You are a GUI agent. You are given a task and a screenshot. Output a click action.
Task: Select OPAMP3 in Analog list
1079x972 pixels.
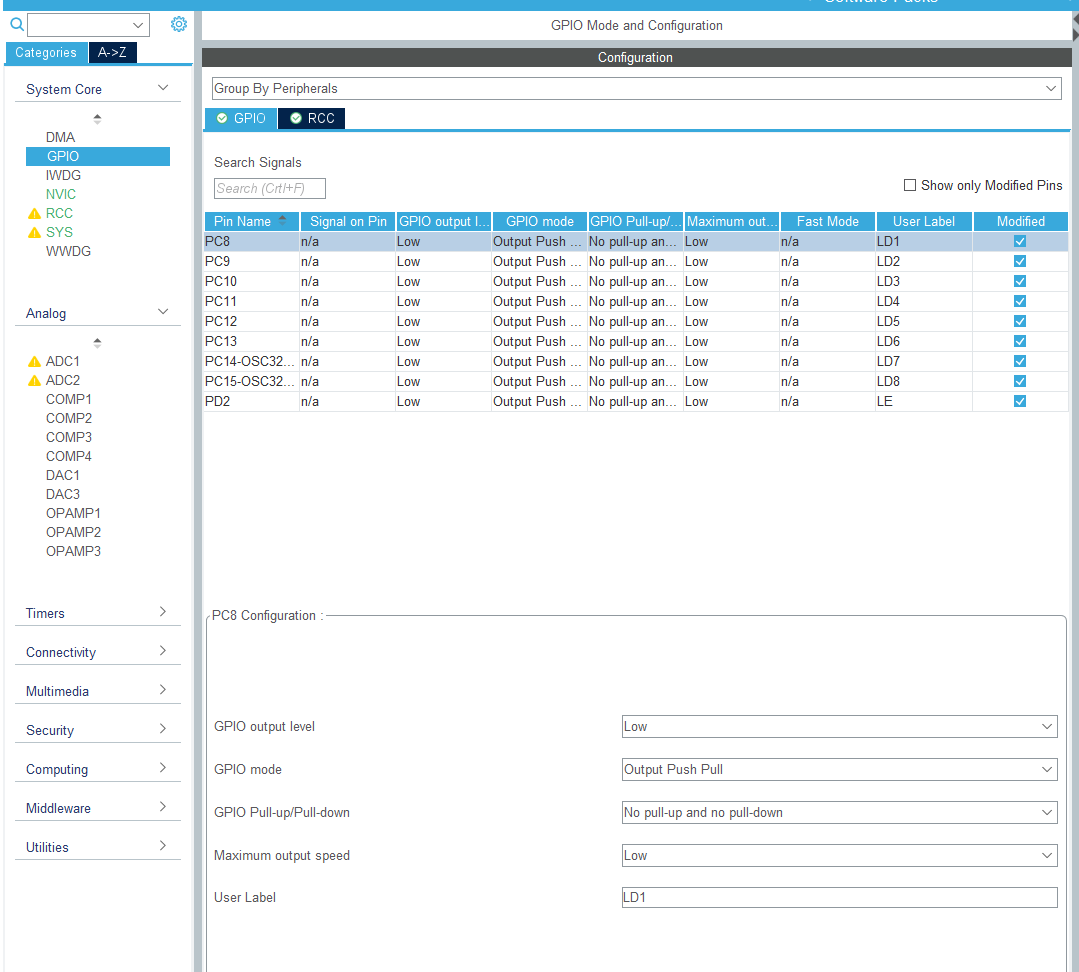pos(73,551)
